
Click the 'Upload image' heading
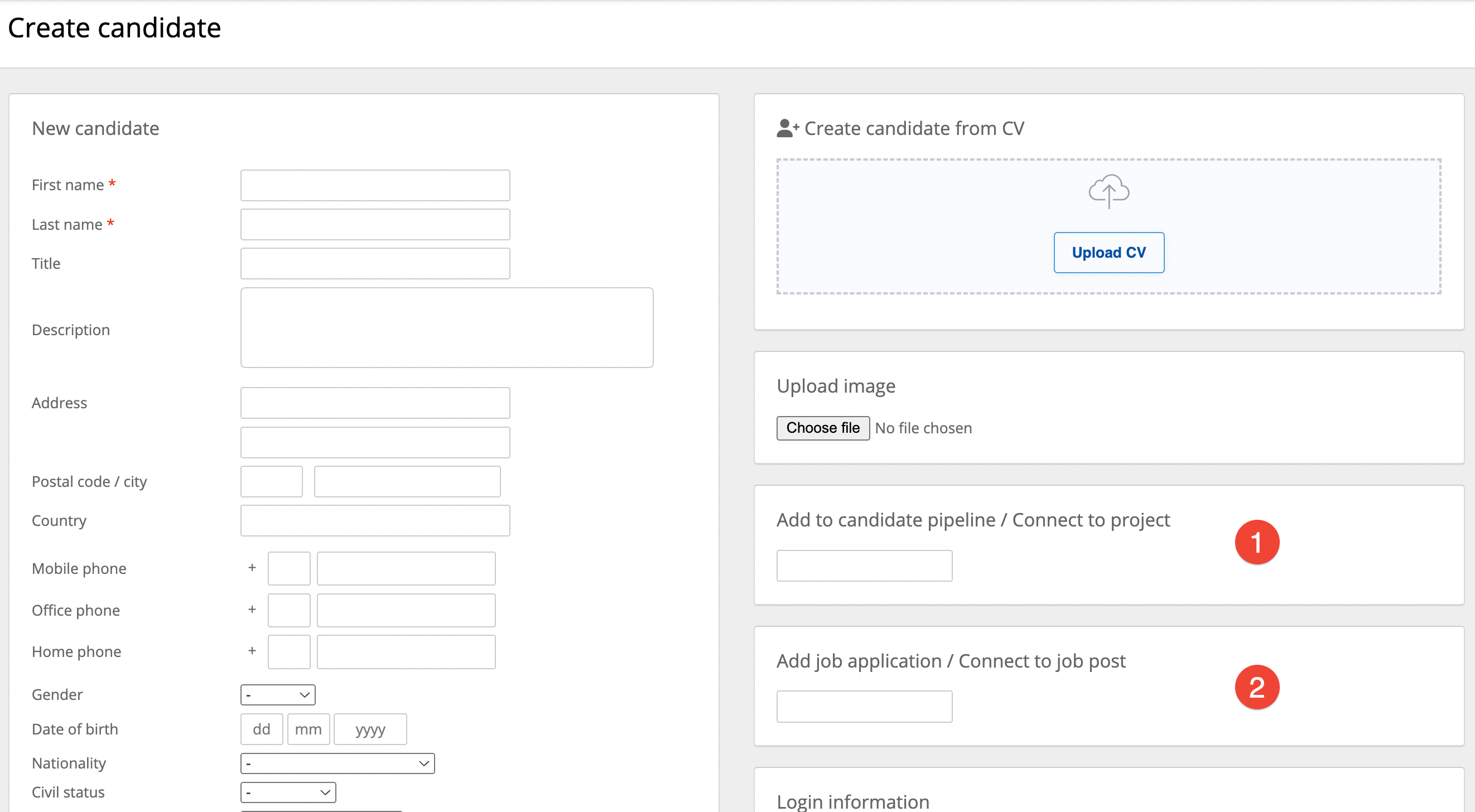coord(836,386)
